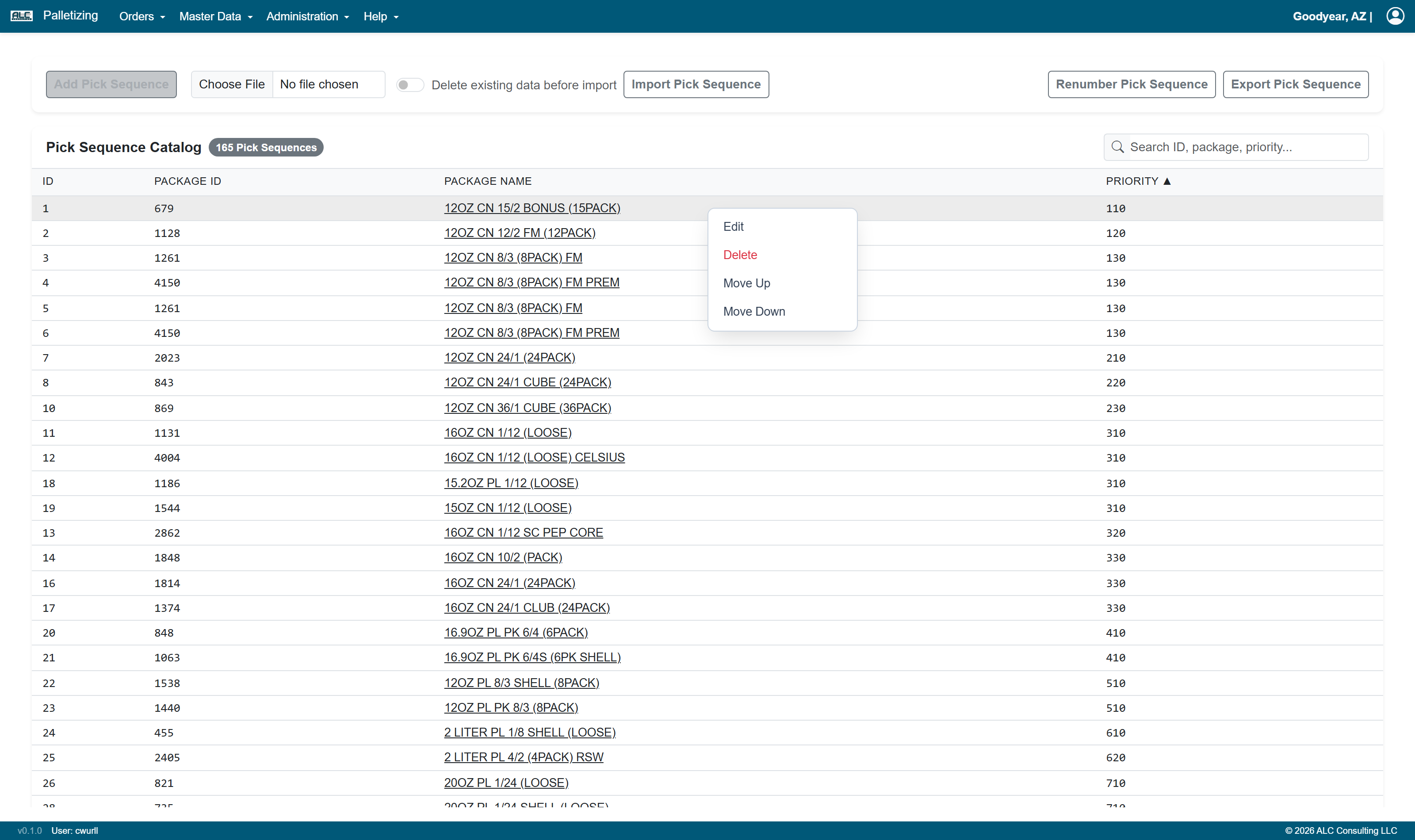Open 12OZ PL 8/3 SHELL (8PACK) link
The image size is (1415, 840).
click(522, 683)
